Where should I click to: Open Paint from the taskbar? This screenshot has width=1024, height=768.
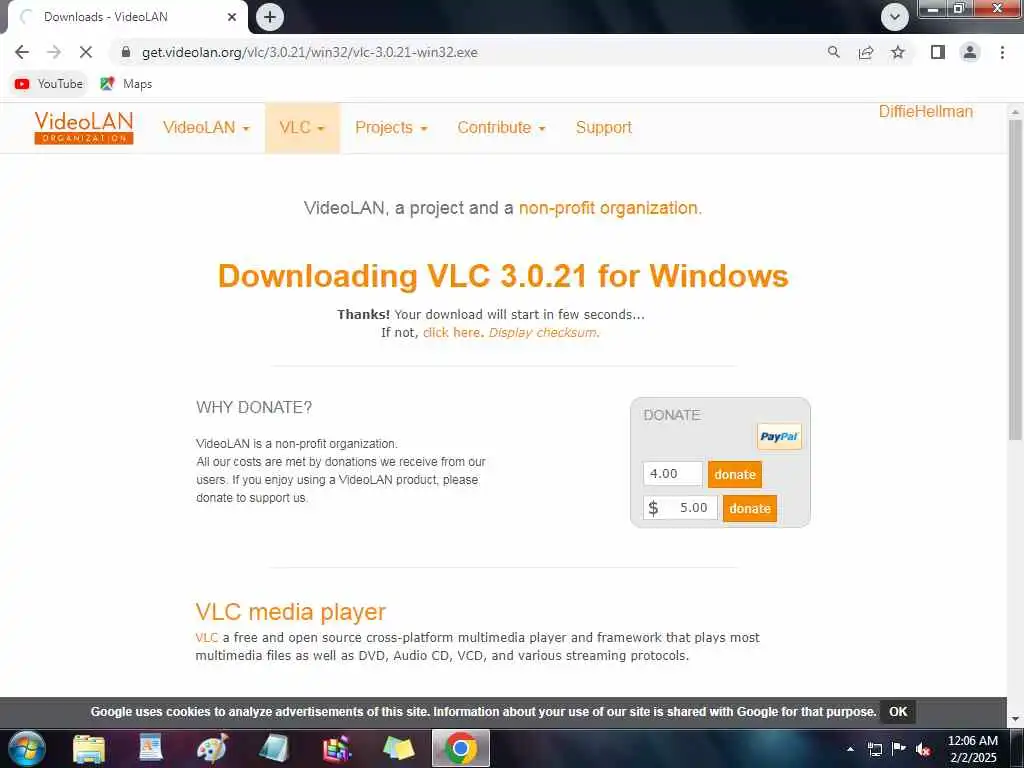coord(212,748)
